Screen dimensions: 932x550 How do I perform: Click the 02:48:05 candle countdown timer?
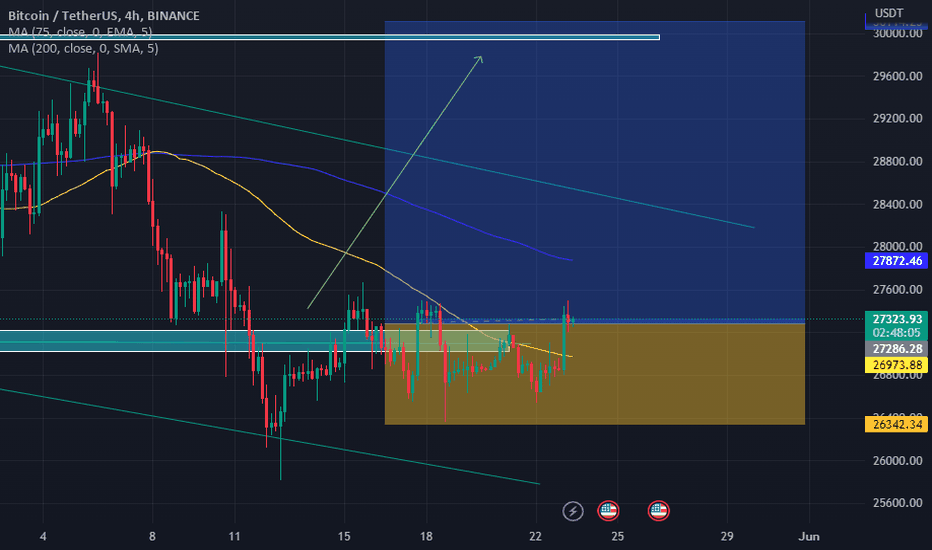(897, 333)
